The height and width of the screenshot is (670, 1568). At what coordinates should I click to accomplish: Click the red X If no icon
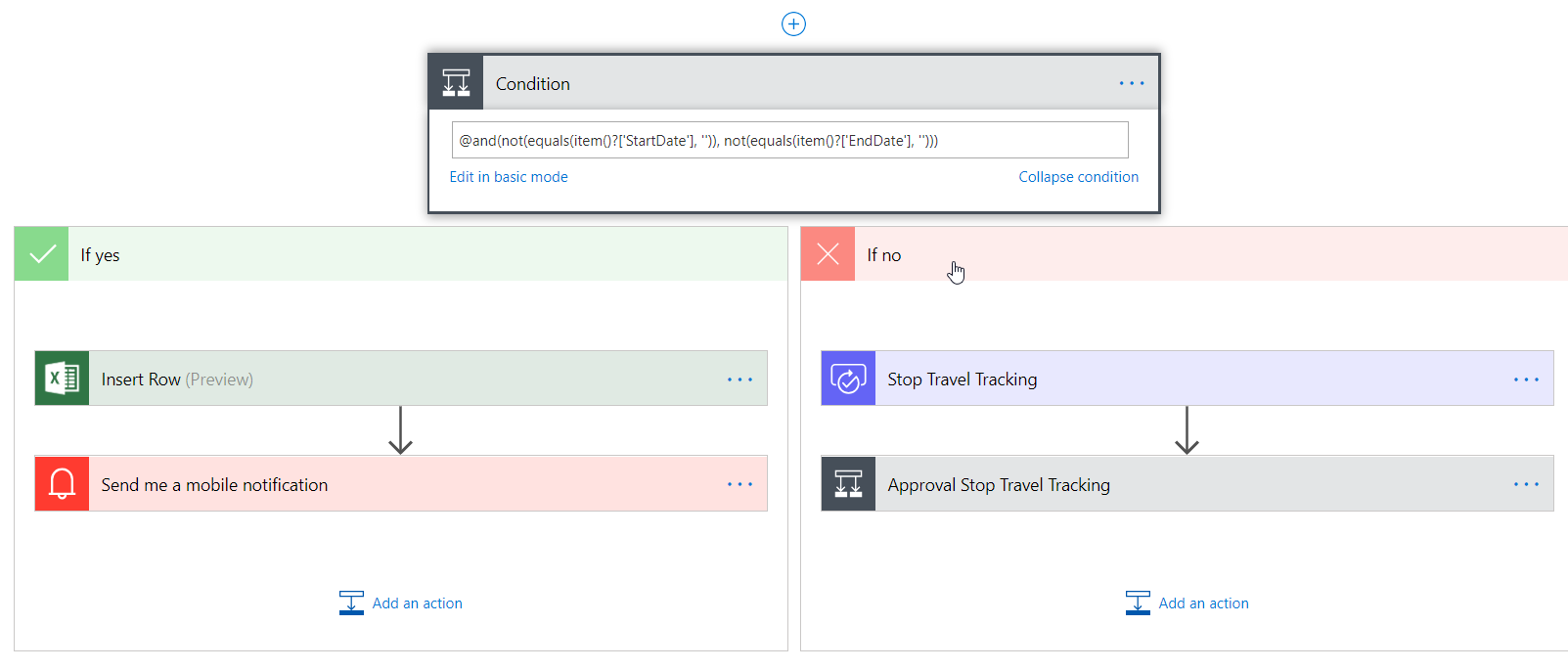point(828,254)
